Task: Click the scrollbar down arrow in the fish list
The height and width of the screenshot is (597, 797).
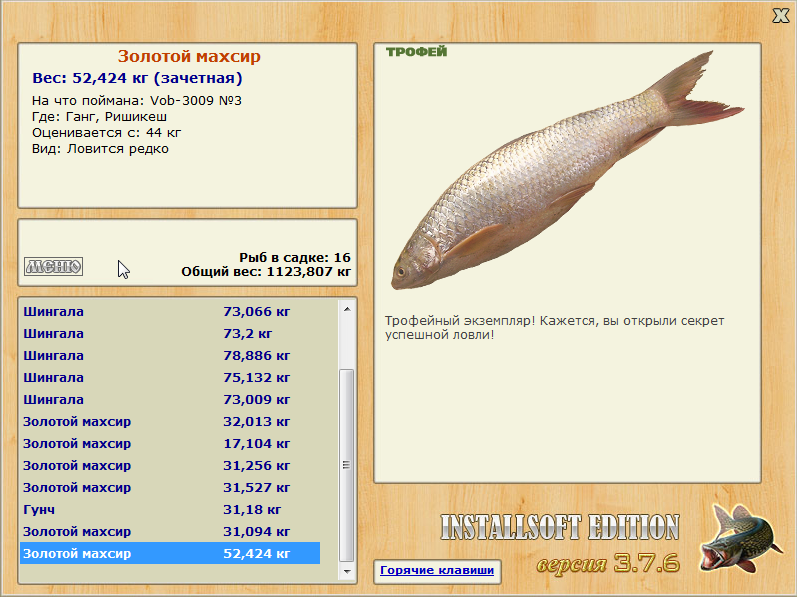Action: tap(347, 572)
